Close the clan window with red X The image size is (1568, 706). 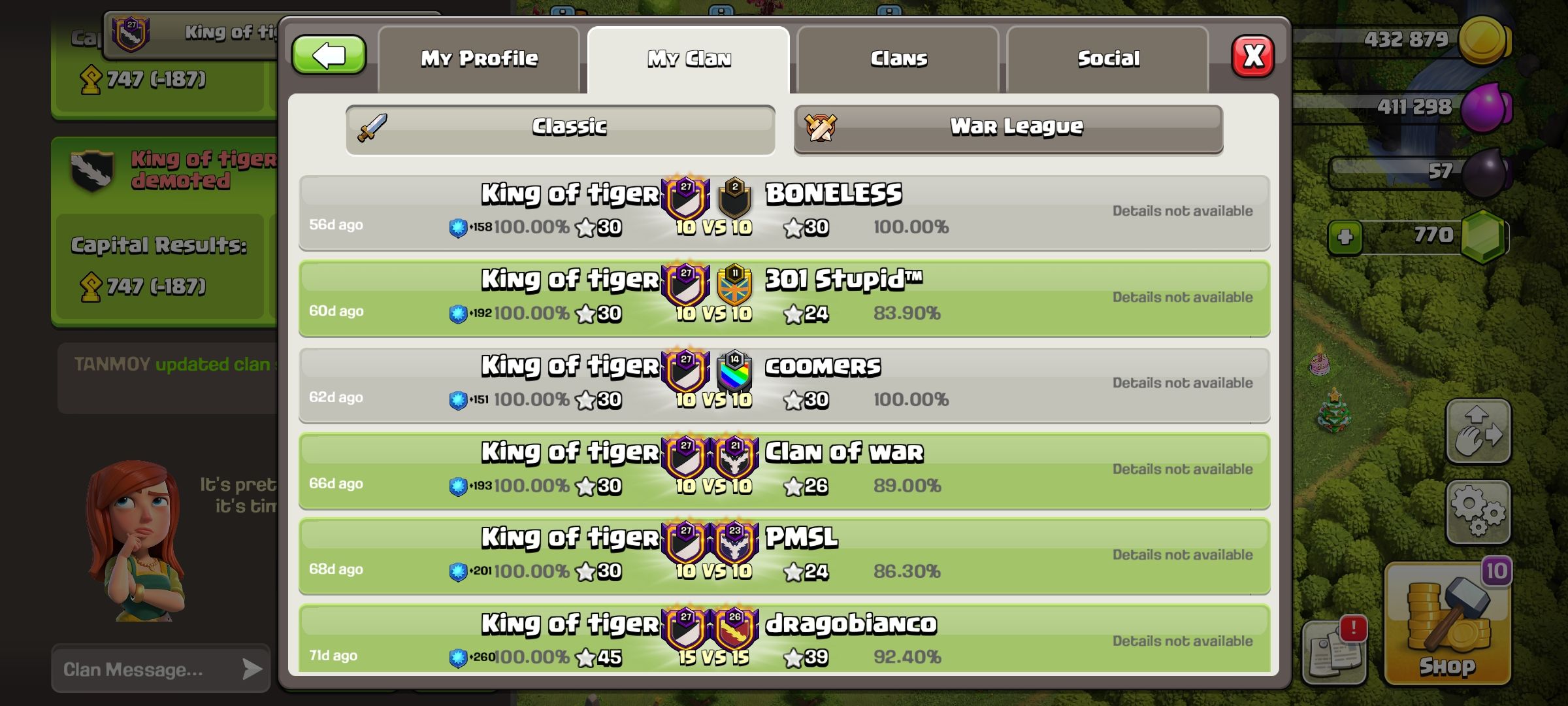coord(1252,56)
